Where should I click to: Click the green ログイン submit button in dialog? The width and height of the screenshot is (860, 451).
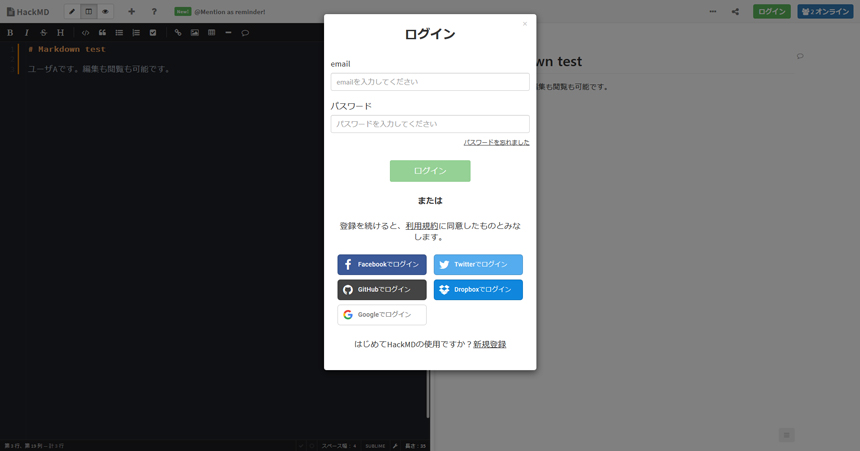(x=430, y=171)
